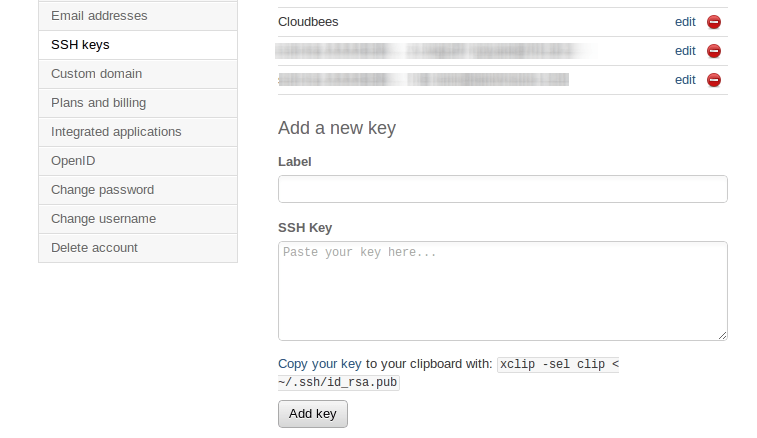The width and height of the screenshot is (757, 438).
Task: Focus the Label text field
Action: click(503, 189)
